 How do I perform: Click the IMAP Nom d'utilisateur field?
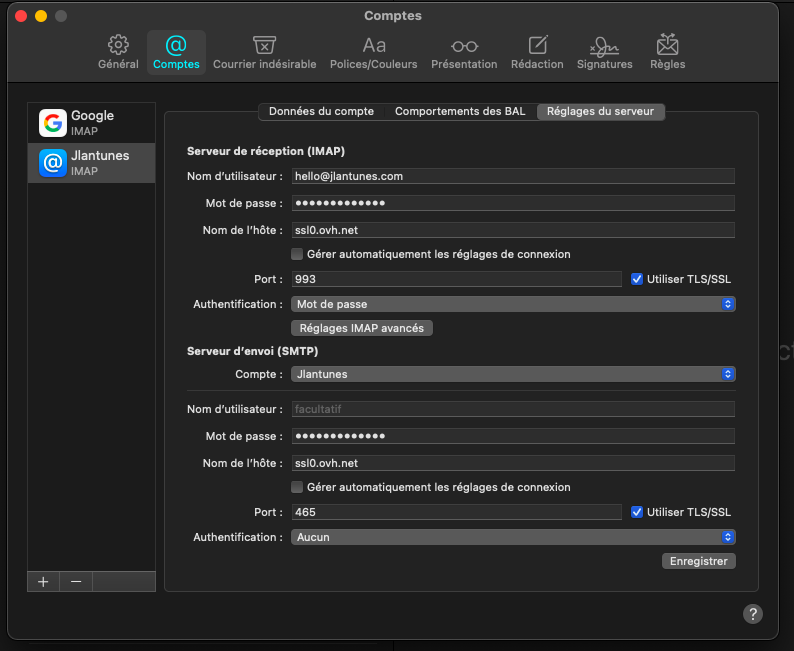pyautogui.click(x=512, y=176)
